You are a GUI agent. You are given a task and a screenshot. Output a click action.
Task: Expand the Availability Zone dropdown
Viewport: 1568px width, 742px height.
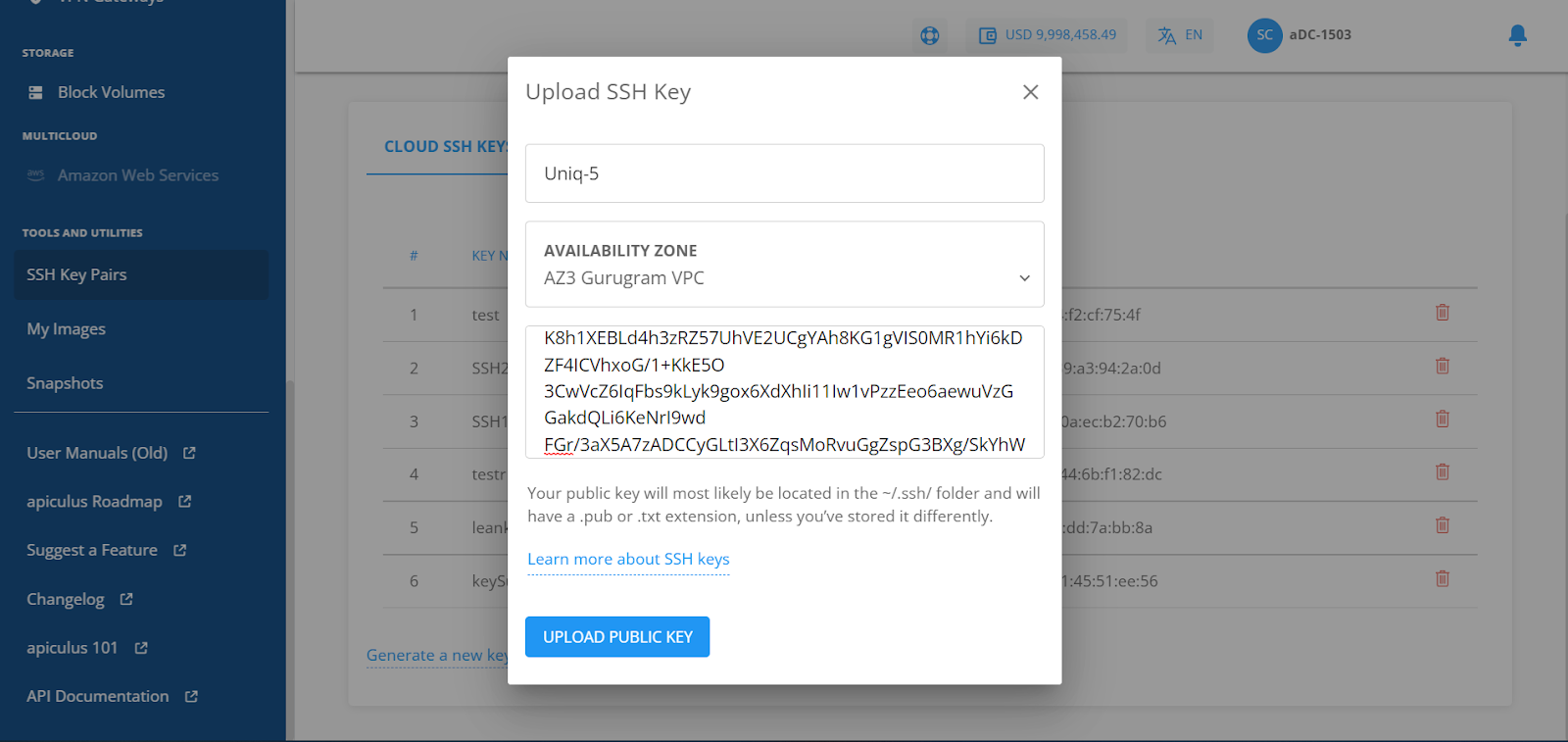(1024, 277)
